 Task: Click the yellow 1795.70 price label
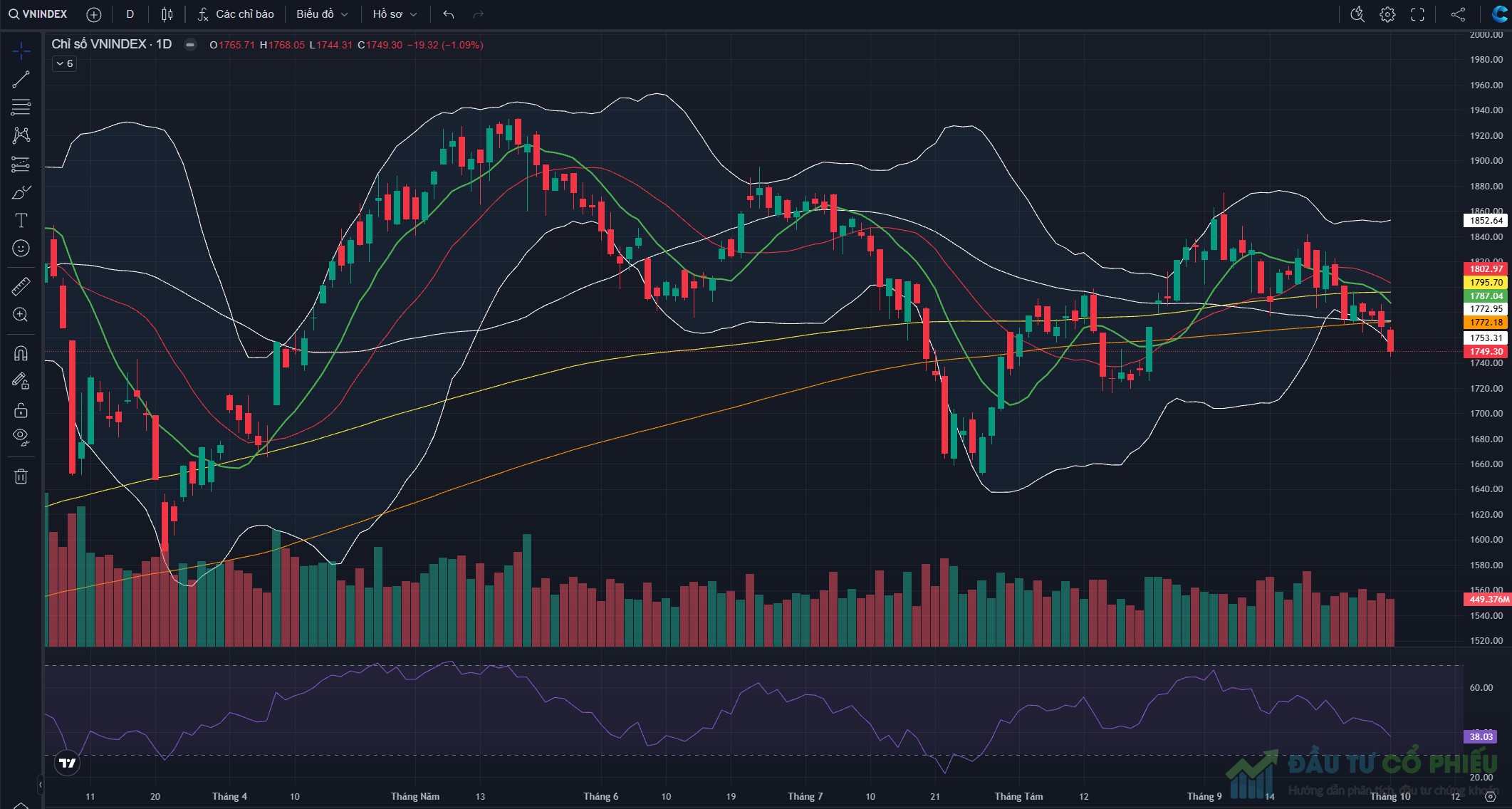click(x=1486, y=282)
